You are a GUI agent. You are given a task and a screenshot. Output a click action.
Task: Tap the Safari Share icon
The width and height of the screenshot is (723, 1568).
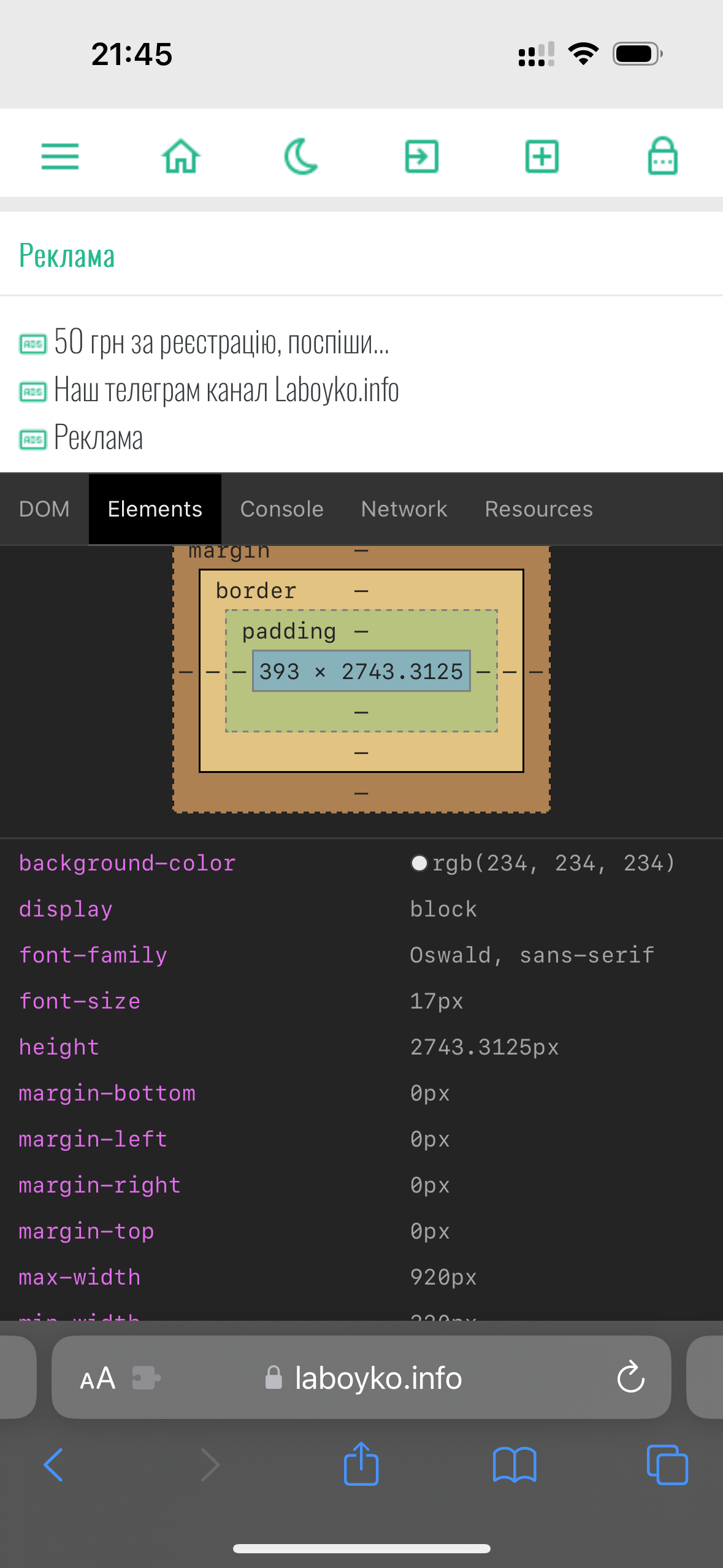coord(361,1464)
